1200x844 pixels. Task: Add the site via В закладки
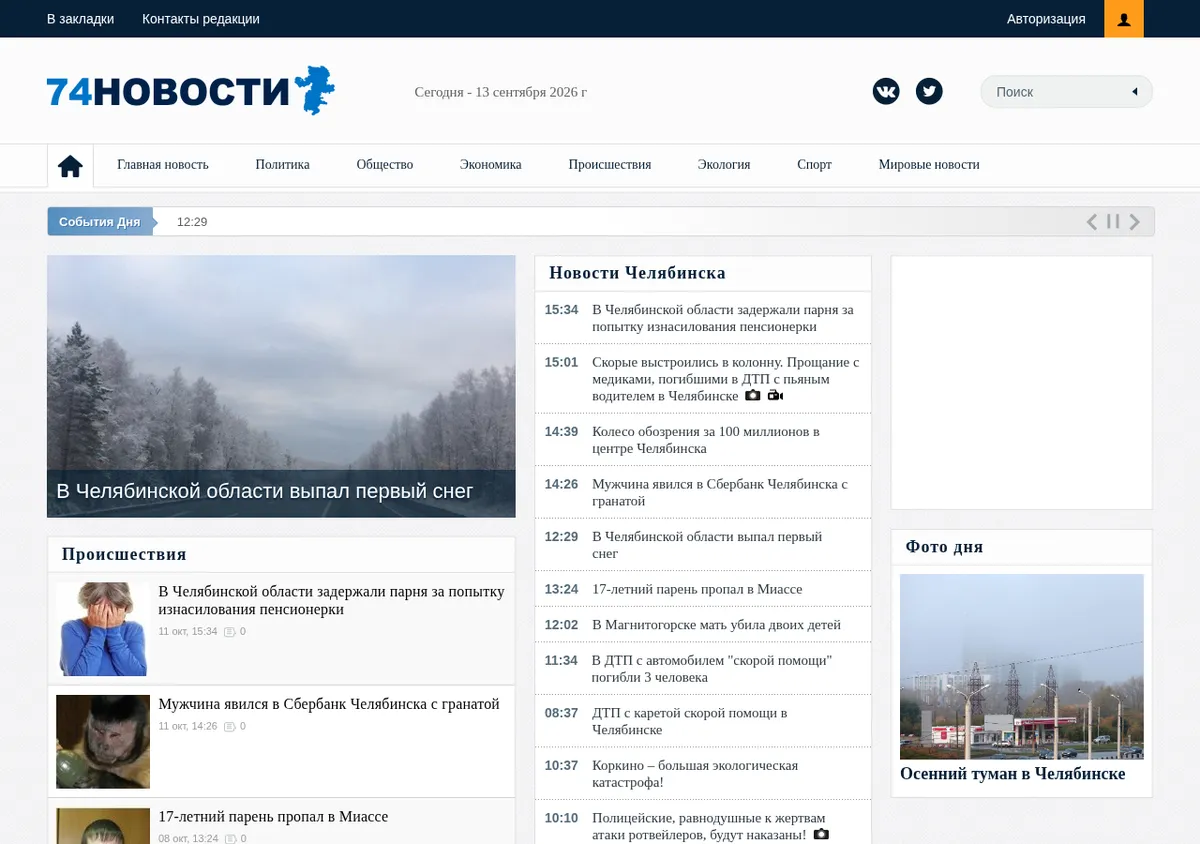(x=81, y=19)
